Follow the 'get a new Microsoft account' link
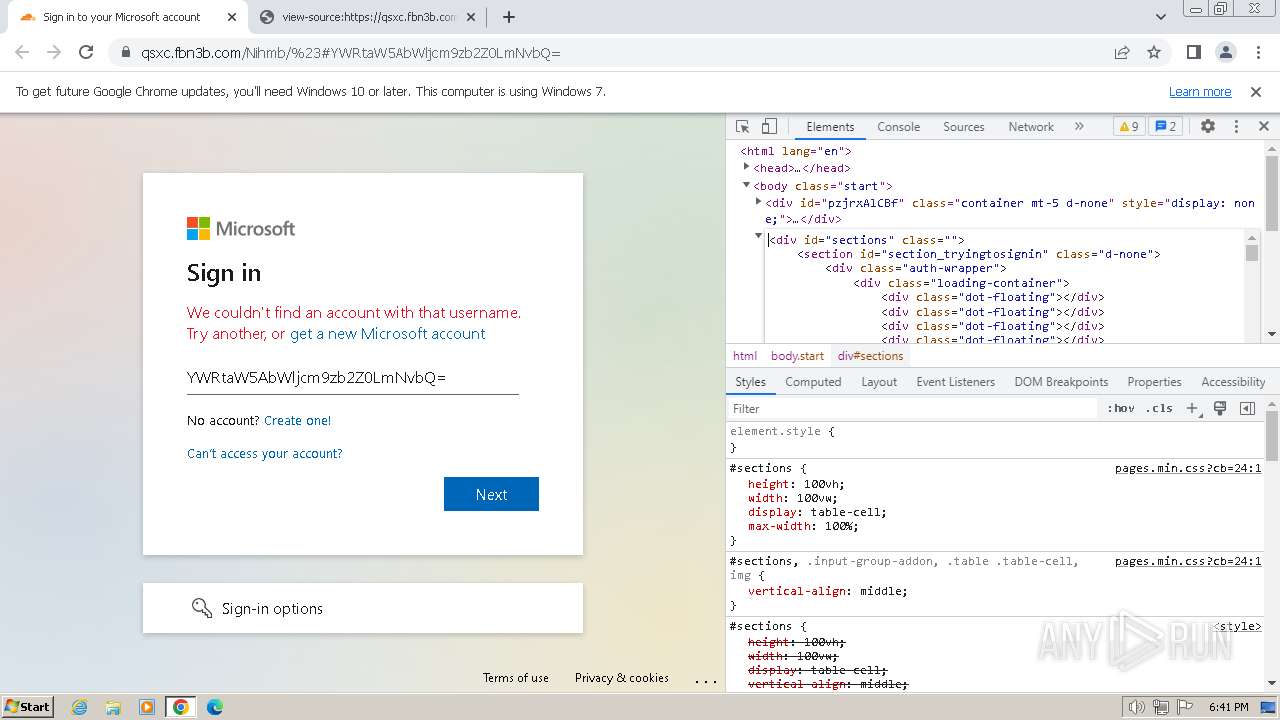Image resolution: width=1280 pixels, height=720 pixels. (388, 334)
